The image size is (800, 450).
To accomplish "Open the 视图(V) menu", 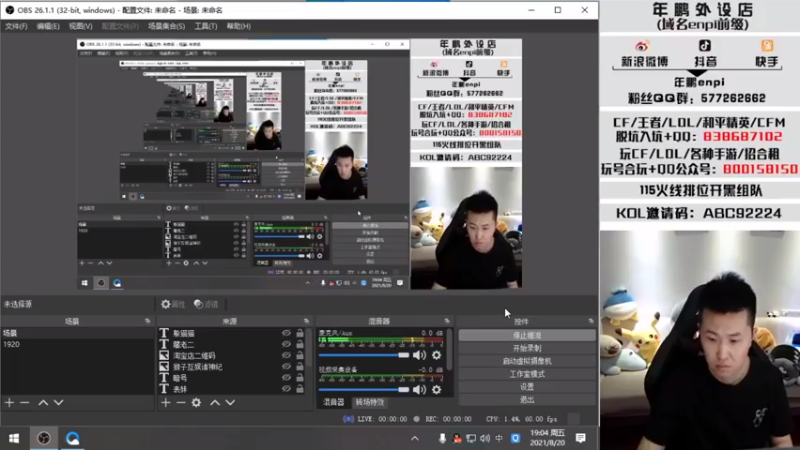I will 81,26.
